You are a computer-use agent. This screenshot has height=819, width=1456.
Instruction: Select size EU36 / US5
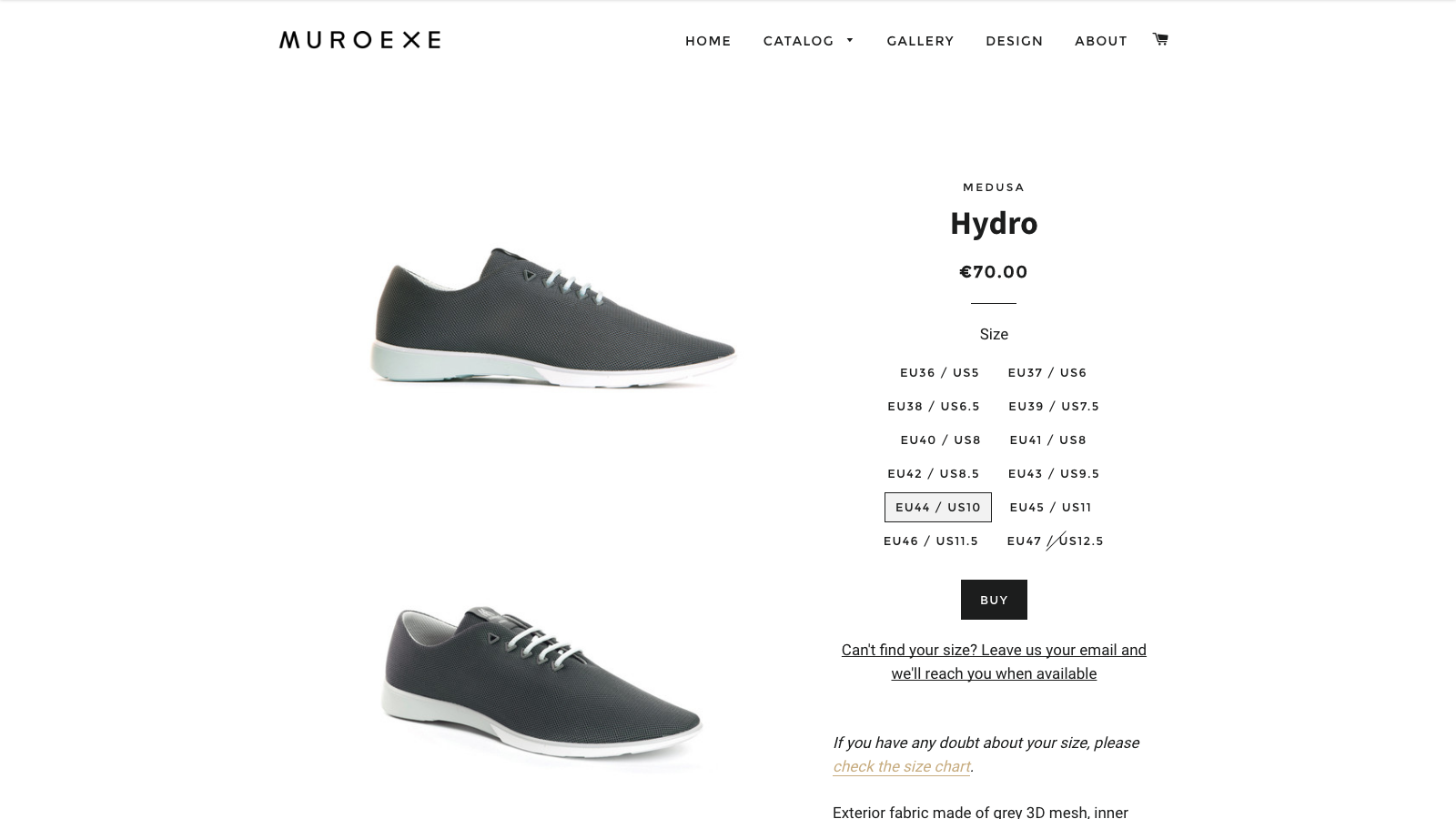point(939,373)
